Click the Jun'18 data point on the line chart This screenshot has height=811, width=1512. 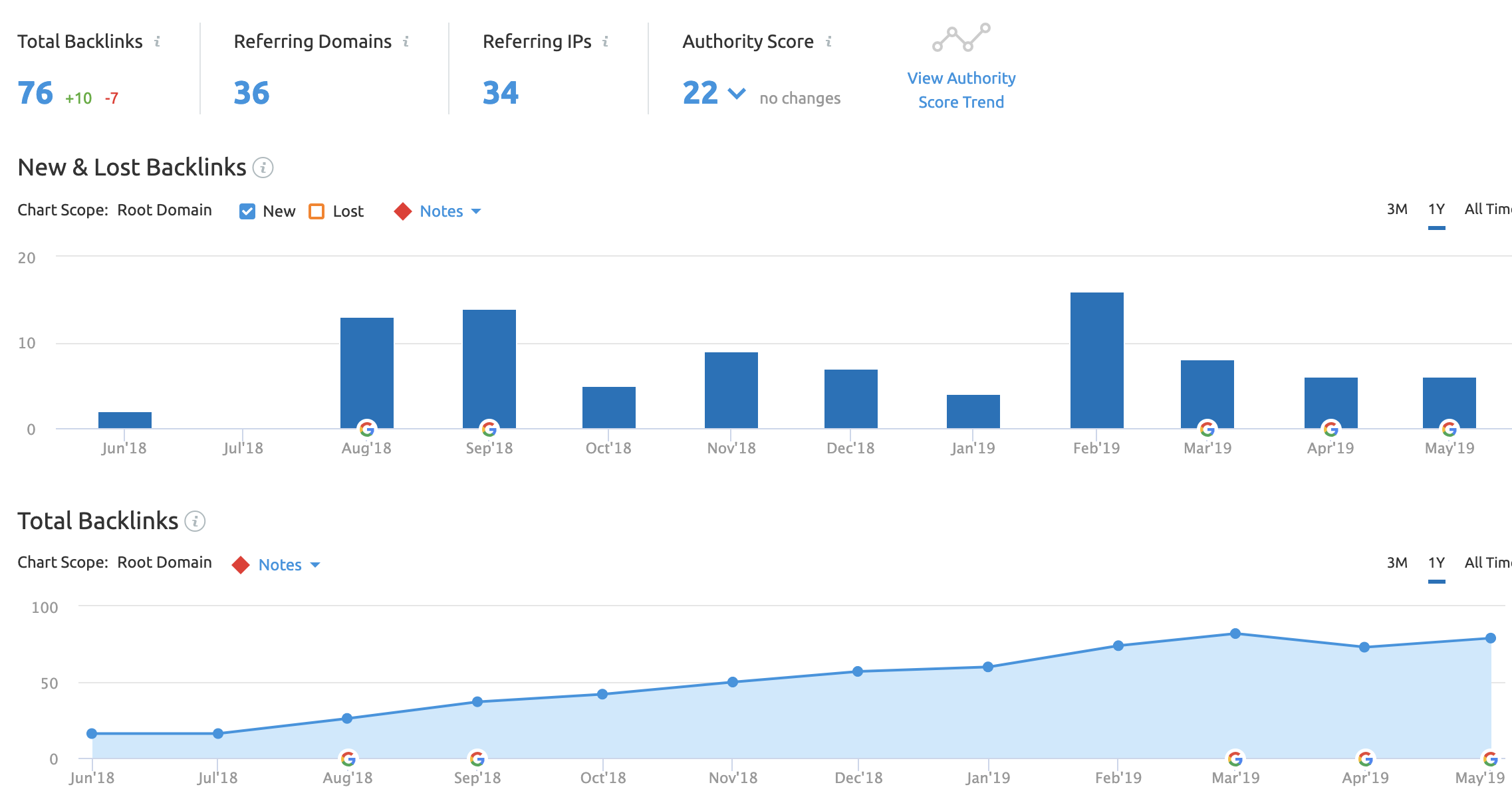point(92,734)
